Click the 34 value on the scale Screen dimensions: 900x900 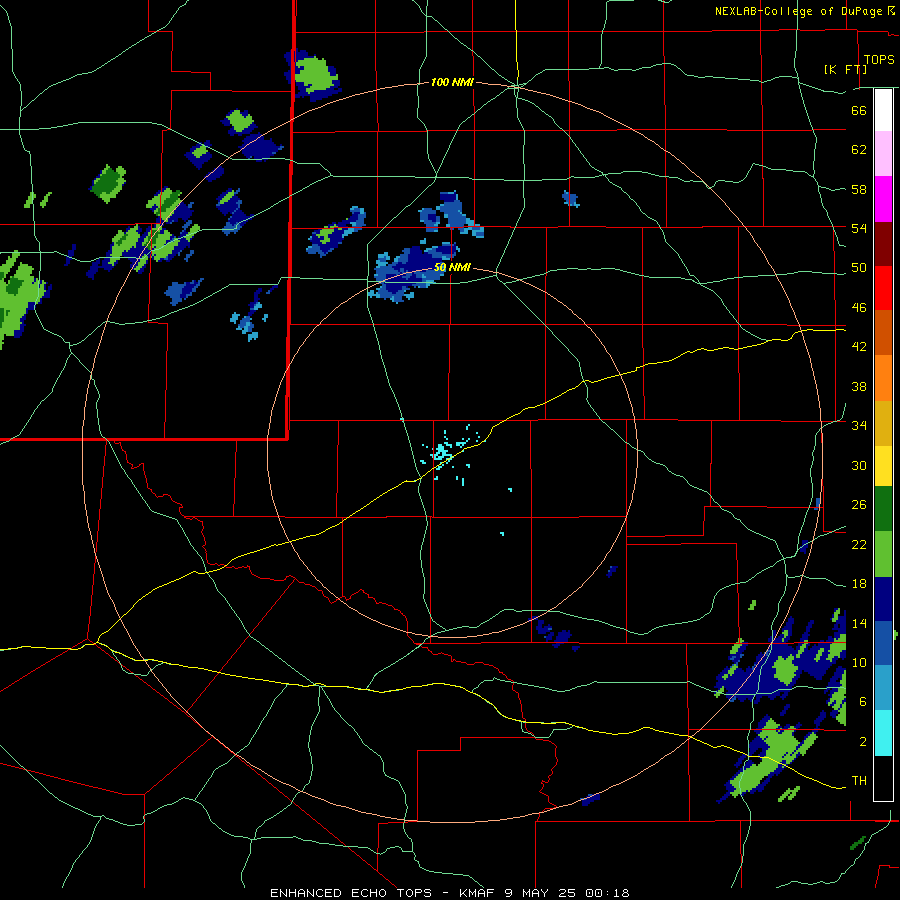[859, 426]
